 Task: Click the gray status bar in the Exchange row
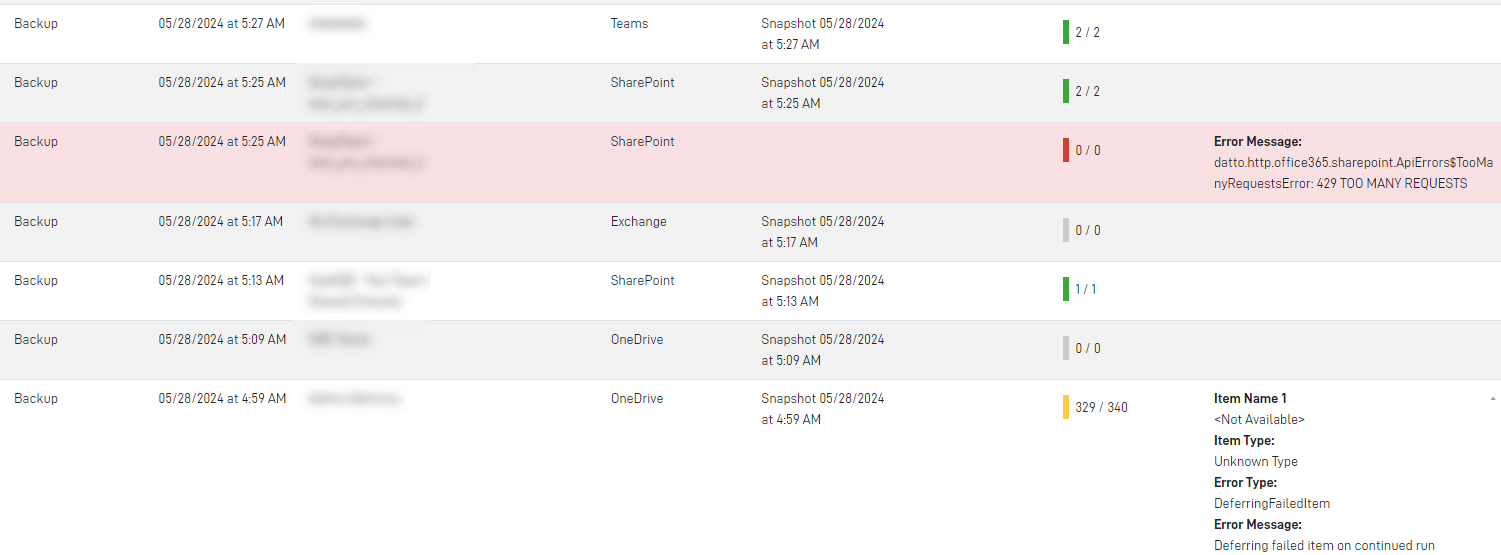[x=1066, y=230]
